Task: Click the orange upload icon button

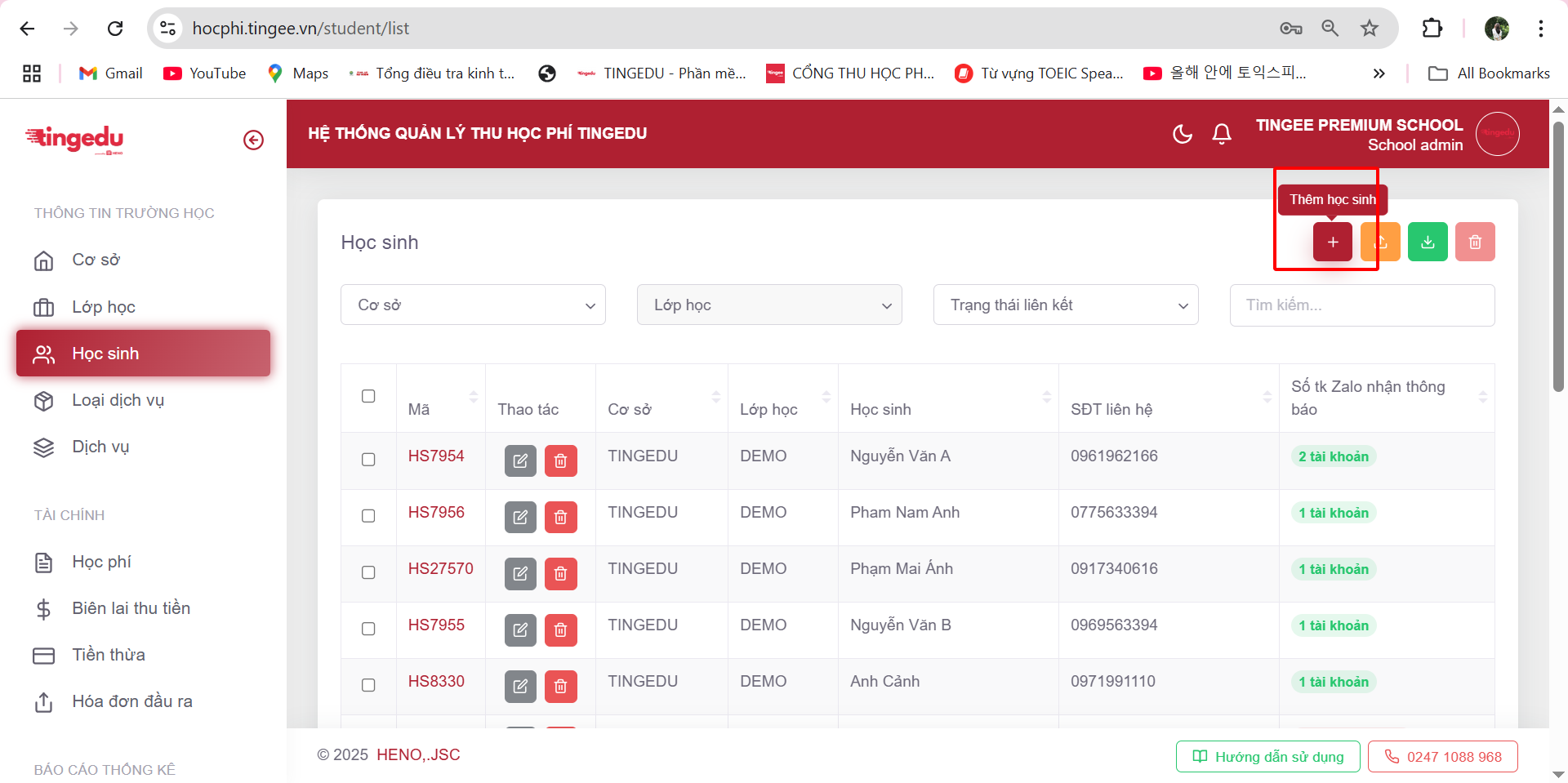Action: 1381,242
